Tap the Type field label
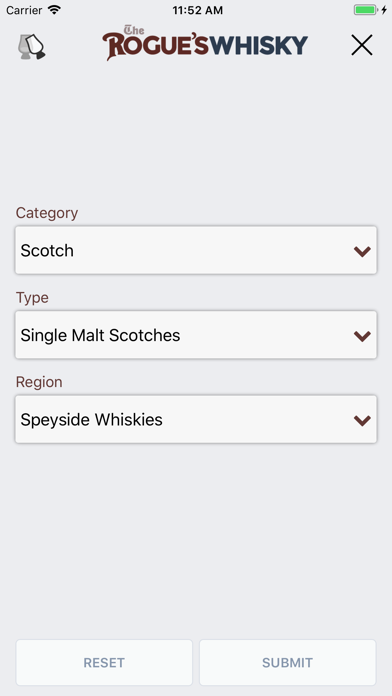The width and height of the screenshot is (392, 696). pos(32,298)
